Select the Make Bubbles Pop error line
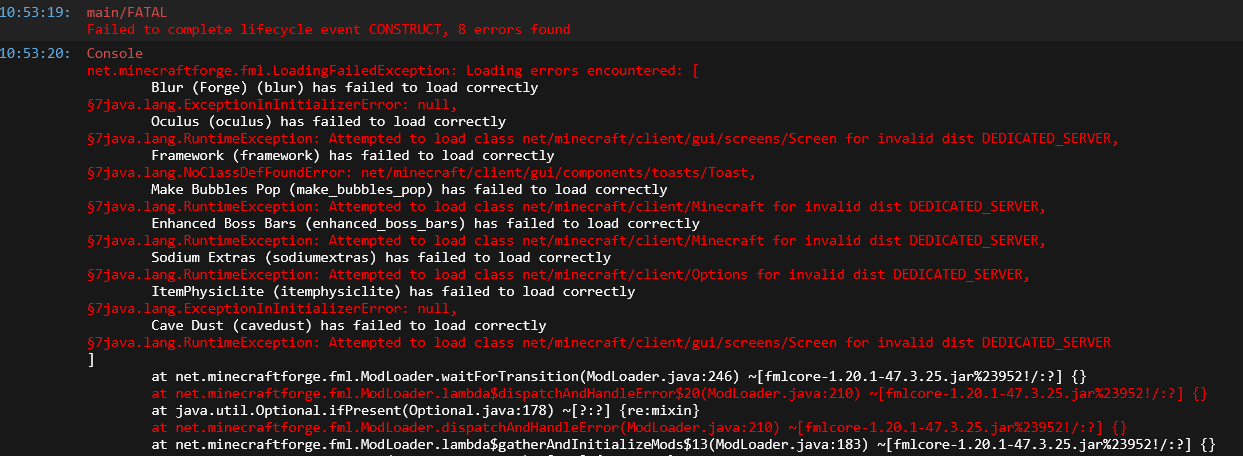Screen dimensions: 1243x456 point(408,189)
